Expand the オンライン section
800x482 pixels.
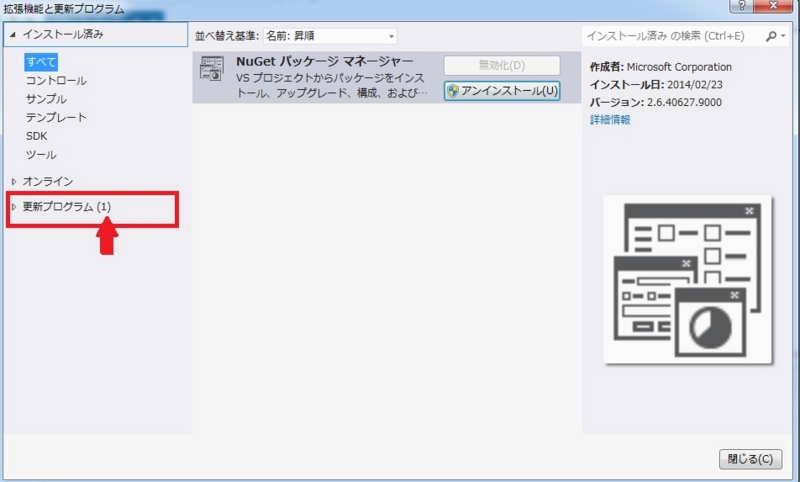point(14,182)
